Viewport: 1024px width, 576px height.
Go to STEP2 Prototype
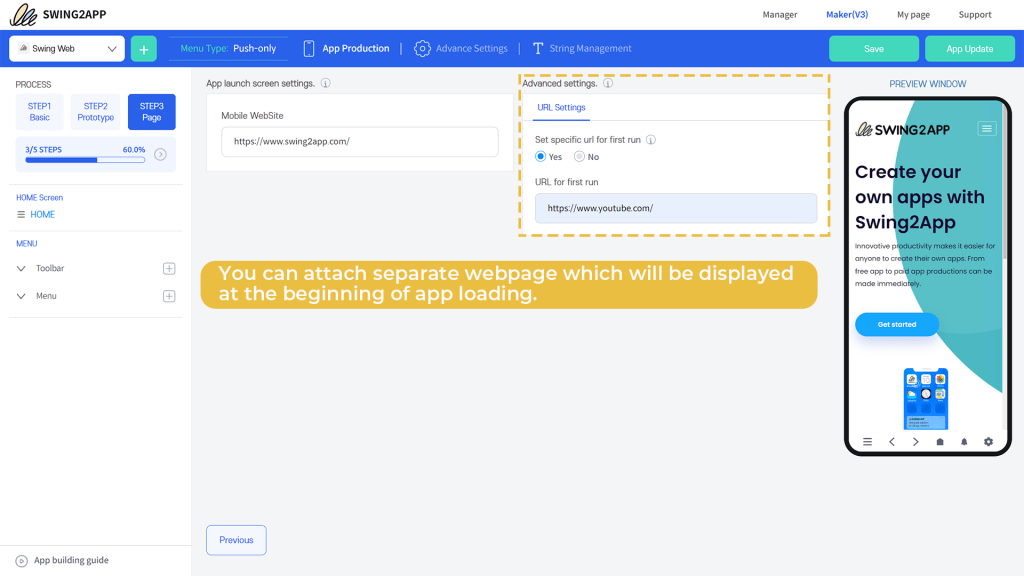(x=95, y=112)
